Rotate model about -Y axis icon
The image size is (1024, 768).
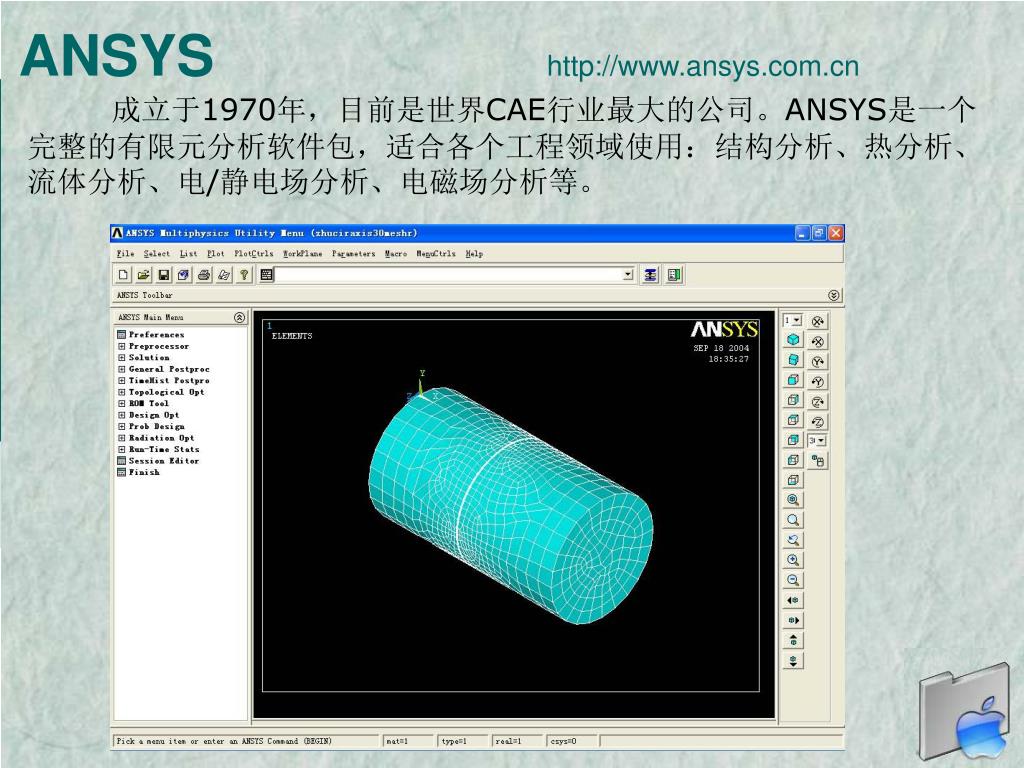tap(818, 381)
